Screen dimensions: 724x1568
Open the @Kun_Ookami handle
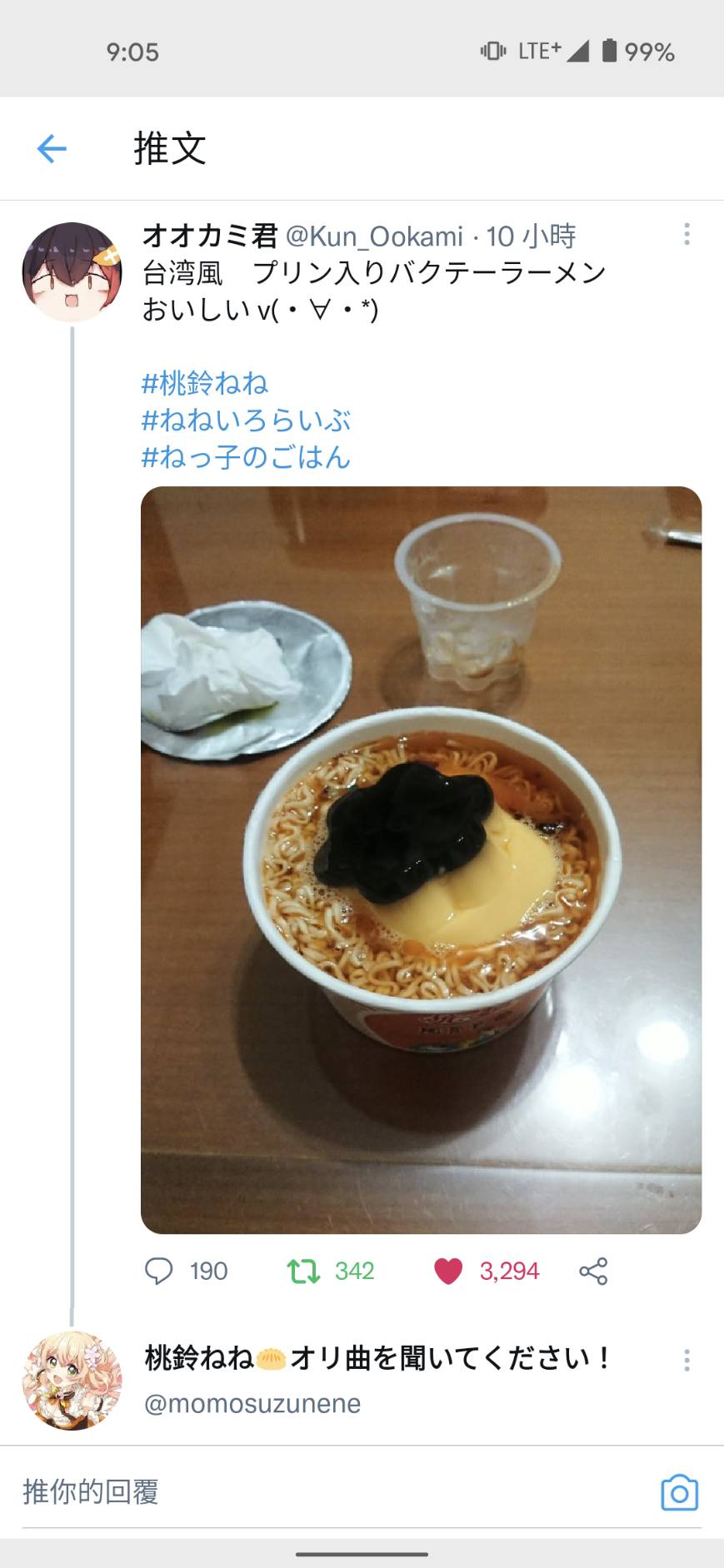pyautogui.click(x=374, y=236)
